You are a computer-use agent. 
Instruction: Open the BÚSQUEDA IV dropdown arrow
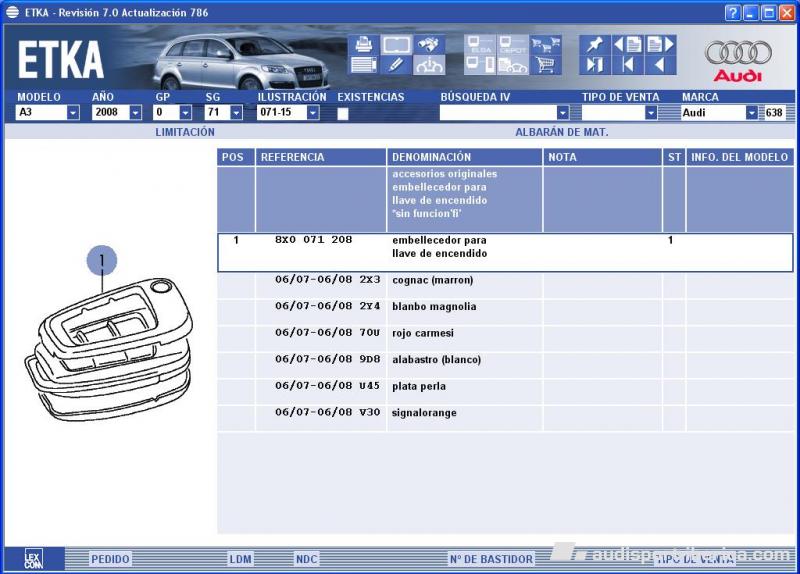[563, 113]
